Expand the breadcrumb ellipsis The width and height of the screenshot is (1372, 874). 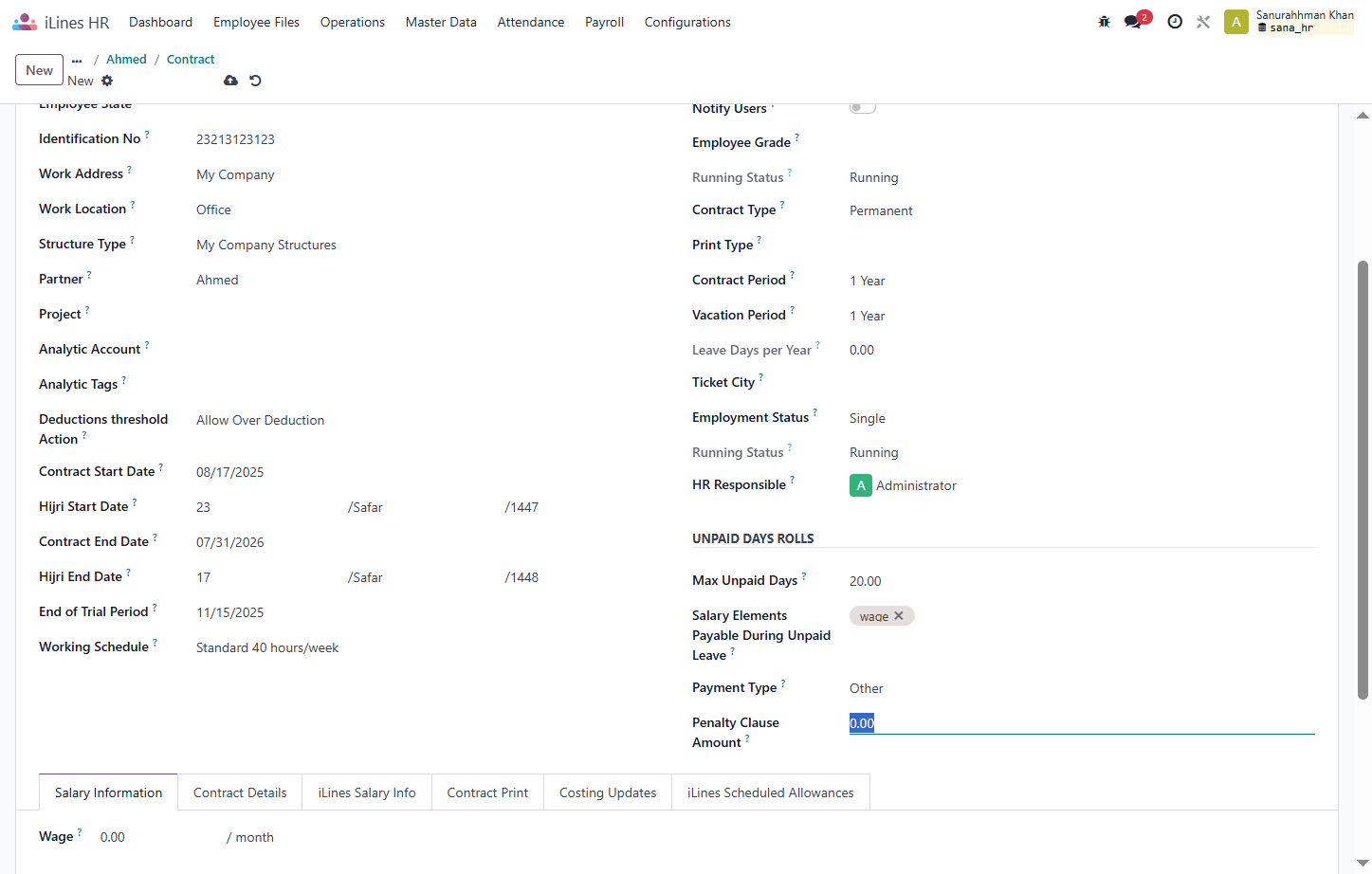click(x=77, y=60)
